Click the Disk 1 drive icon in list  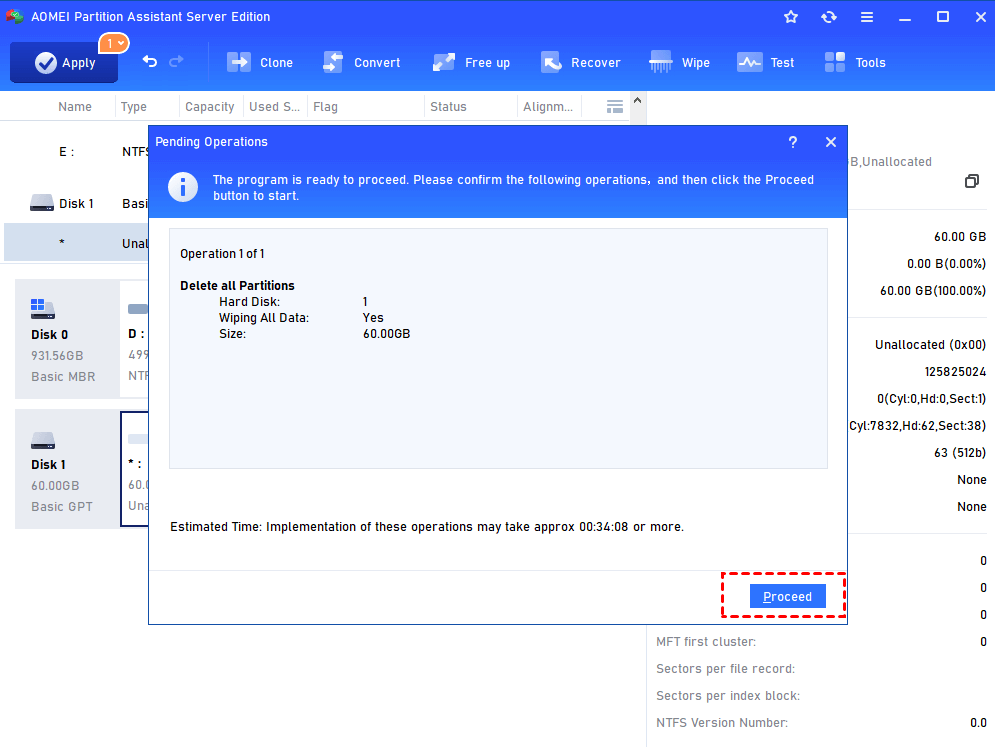tap(42, 203)
